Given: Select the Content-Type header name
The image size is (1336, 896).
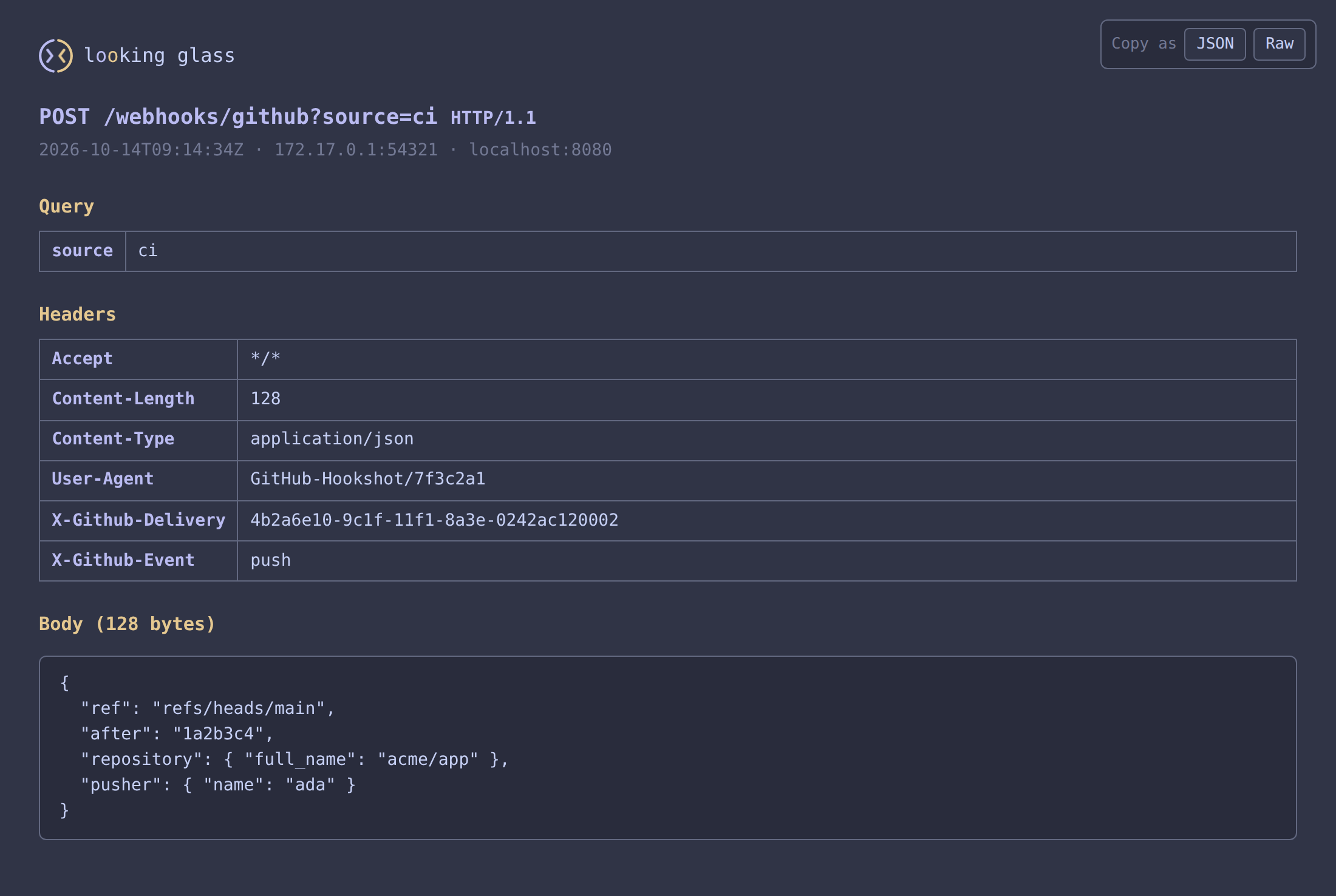Looking at the screenshot, I should click(x=138, y=441).
